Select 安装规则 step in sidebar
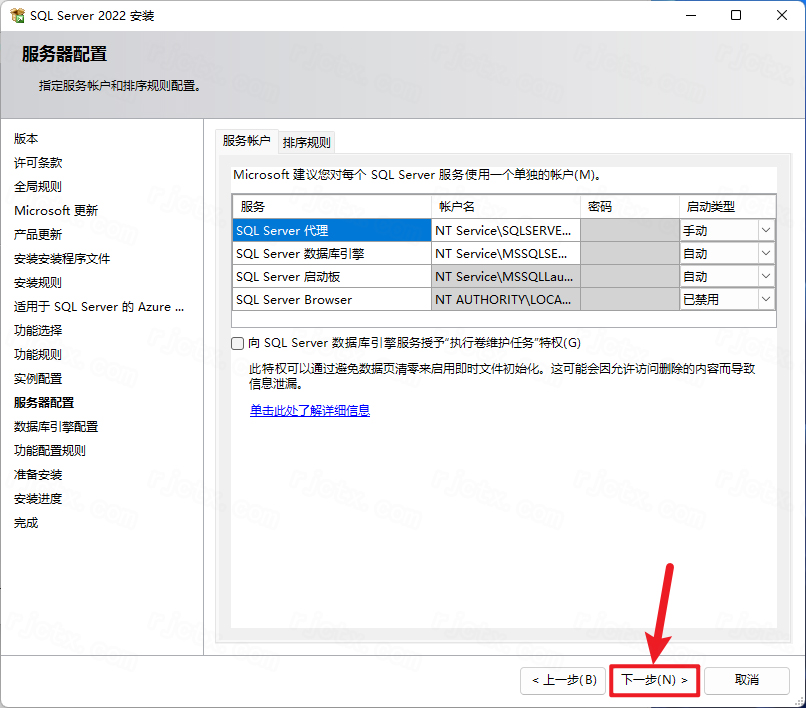This screenshot has height=708, width=806. [x=38, y=283]
